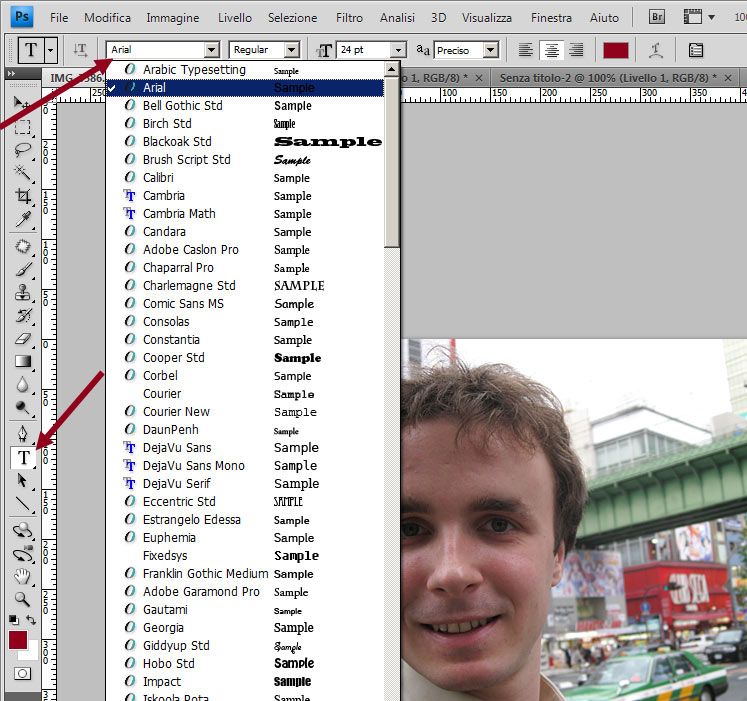
Task: Select the Gradient tool
Action: tap(22, 361)
